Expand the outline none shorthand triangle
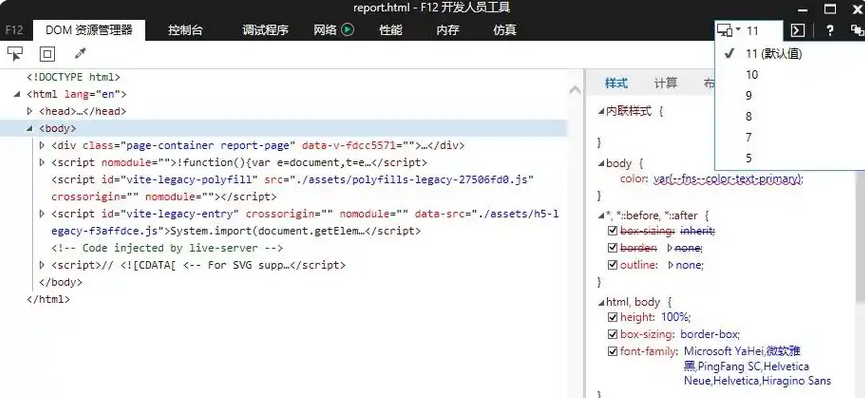This screenshot has width=865, height=398. [x=671, y=265]
